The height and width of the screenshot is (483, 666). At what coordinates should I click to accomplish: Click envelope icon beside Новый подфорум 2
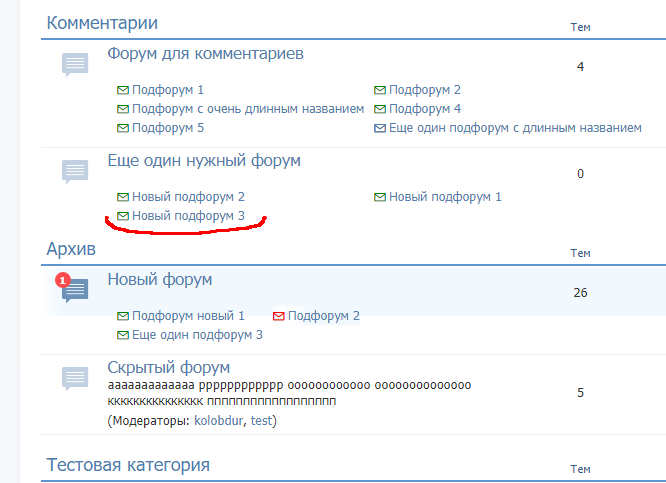(x=123, y=197)
